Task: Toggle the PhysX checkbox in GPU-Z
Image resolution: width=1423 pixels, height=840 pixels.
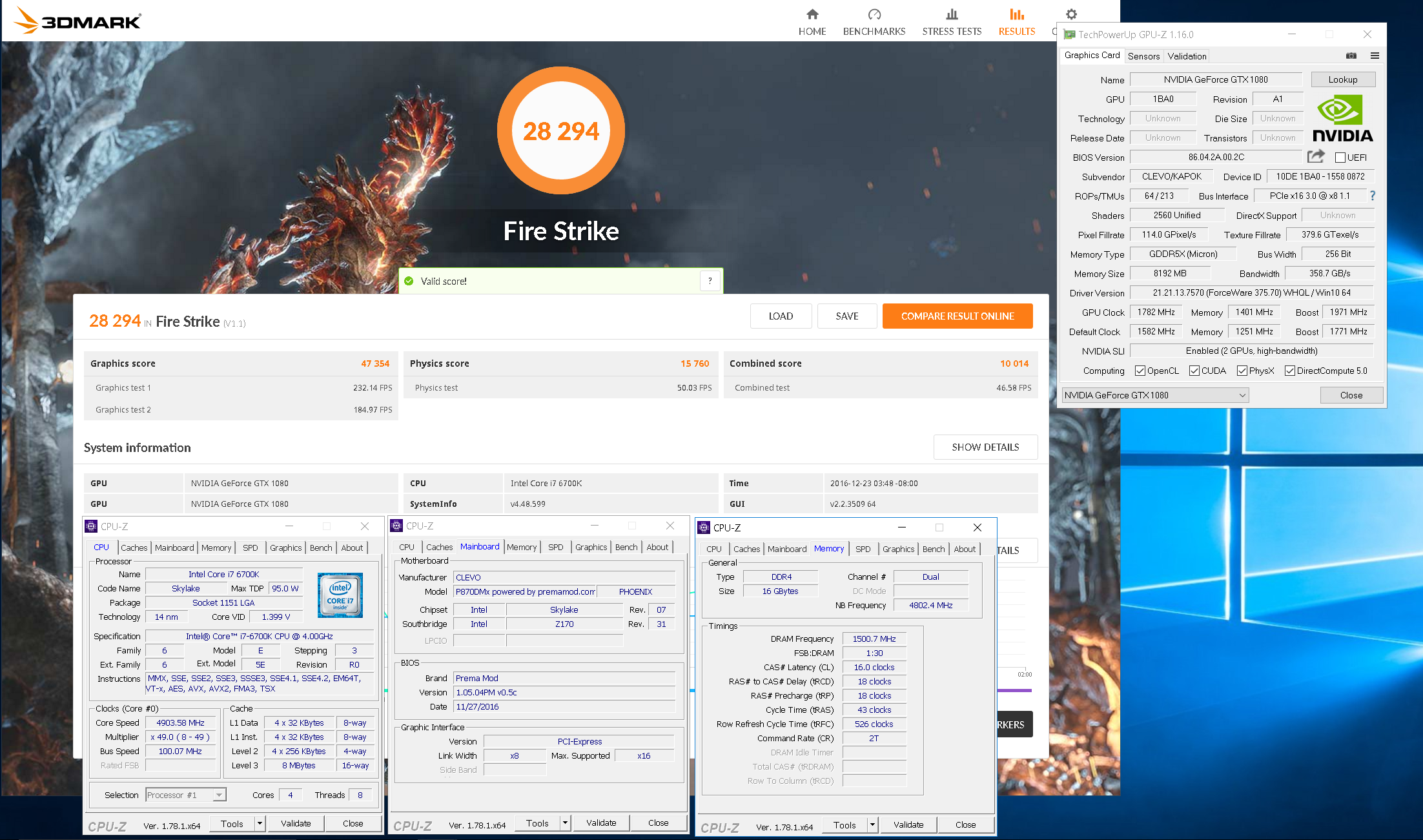Action: point(1242,371)
